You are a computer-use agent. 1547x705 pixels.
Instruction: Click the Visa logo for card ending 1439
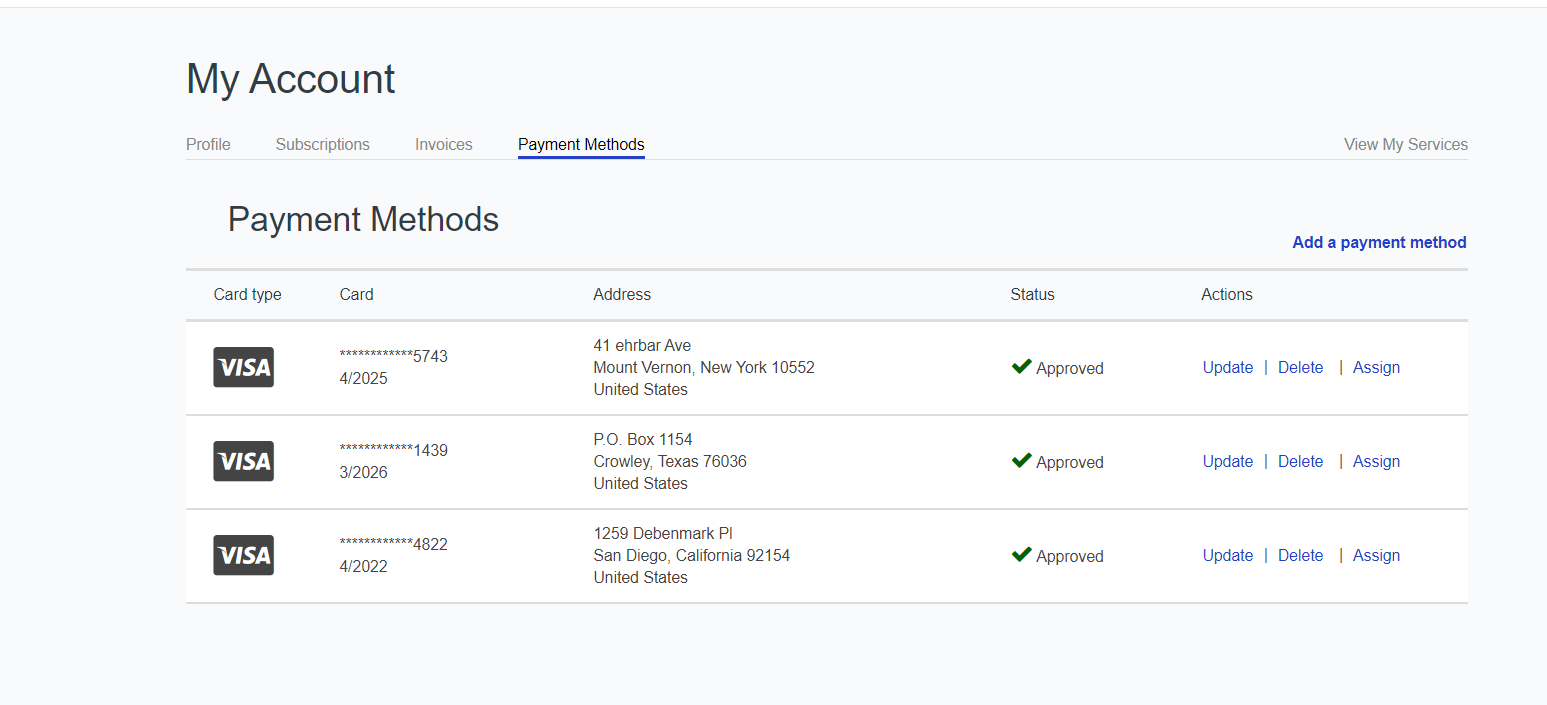coord(243,461)
